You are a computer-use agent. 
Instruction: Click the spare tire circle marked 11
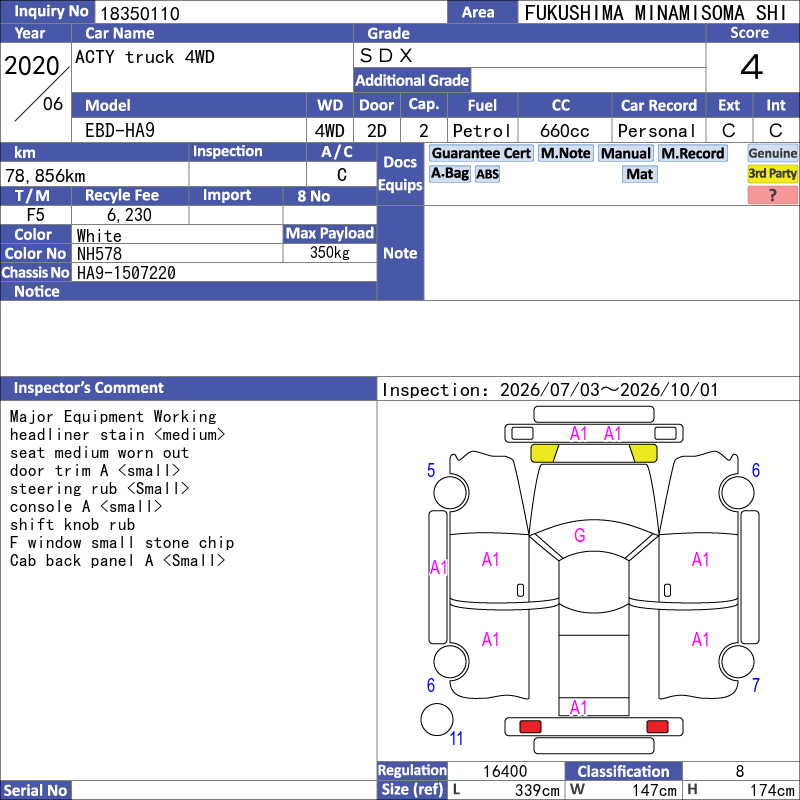[x=437, y=719]
